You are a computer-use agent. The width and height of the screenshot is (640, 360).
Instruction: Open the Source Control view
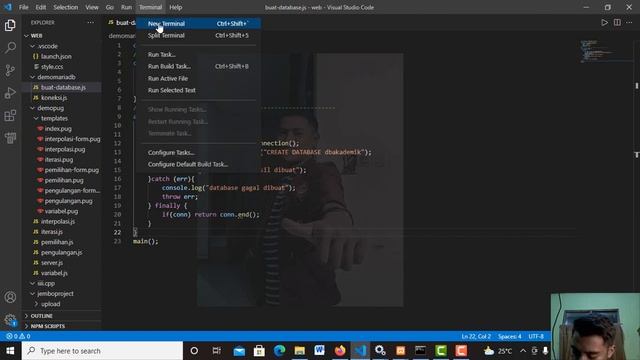10,70
